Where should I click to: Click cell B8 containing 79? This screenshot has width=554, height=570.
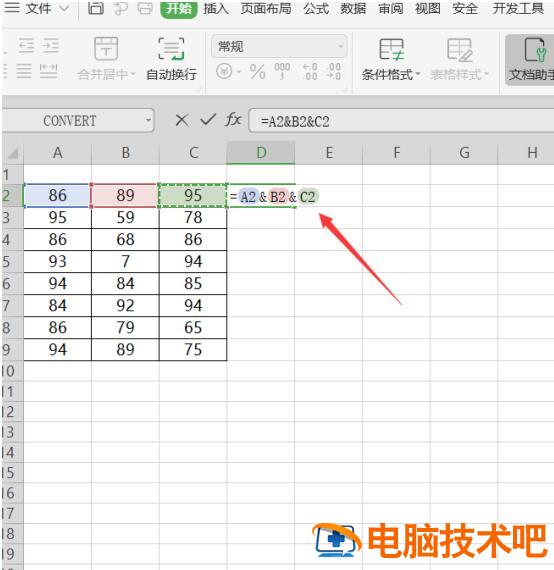point(125,328)
